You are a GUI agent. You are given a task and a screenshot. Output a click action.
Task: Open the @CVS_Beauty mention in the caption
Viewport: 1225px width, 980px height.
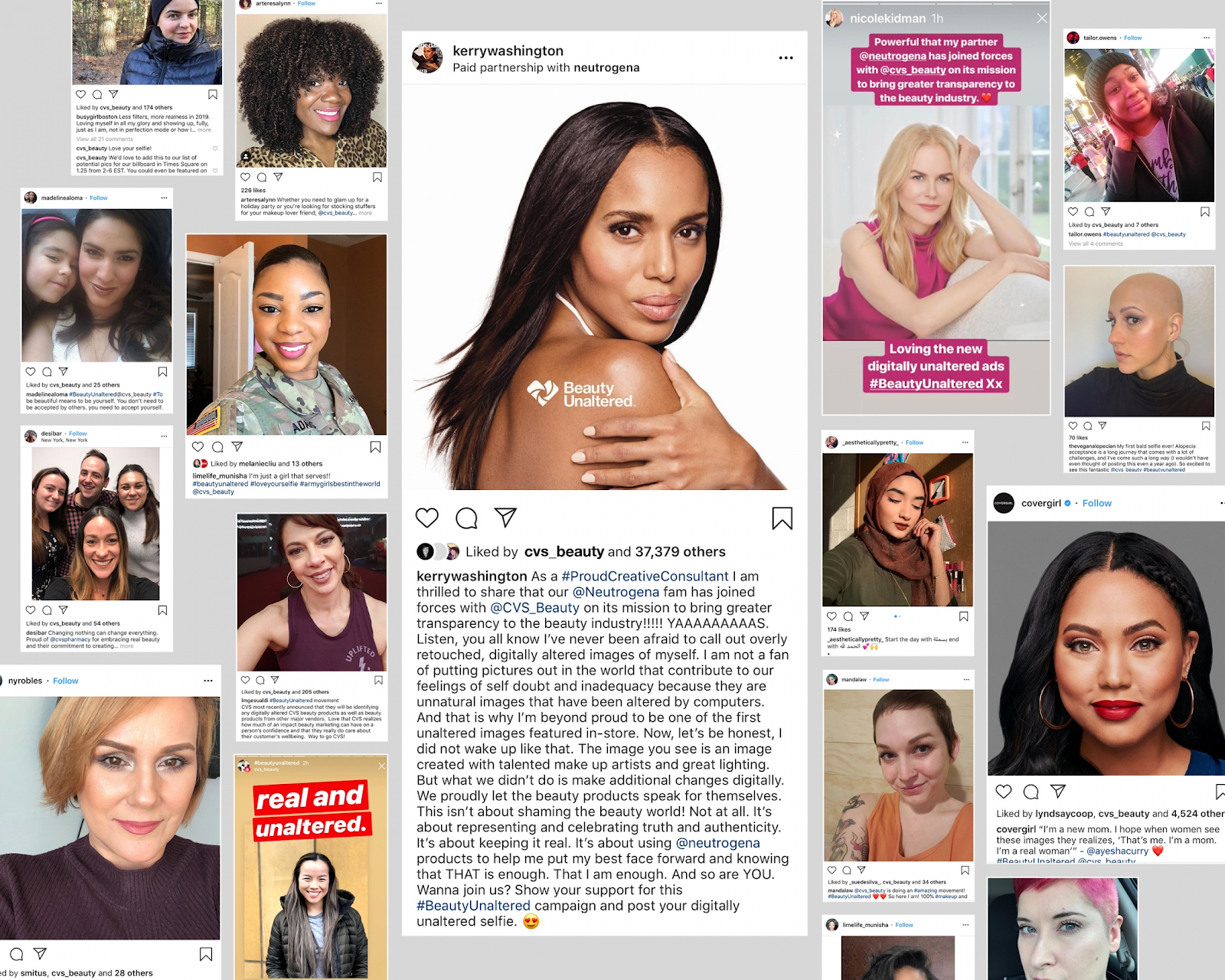535,608
